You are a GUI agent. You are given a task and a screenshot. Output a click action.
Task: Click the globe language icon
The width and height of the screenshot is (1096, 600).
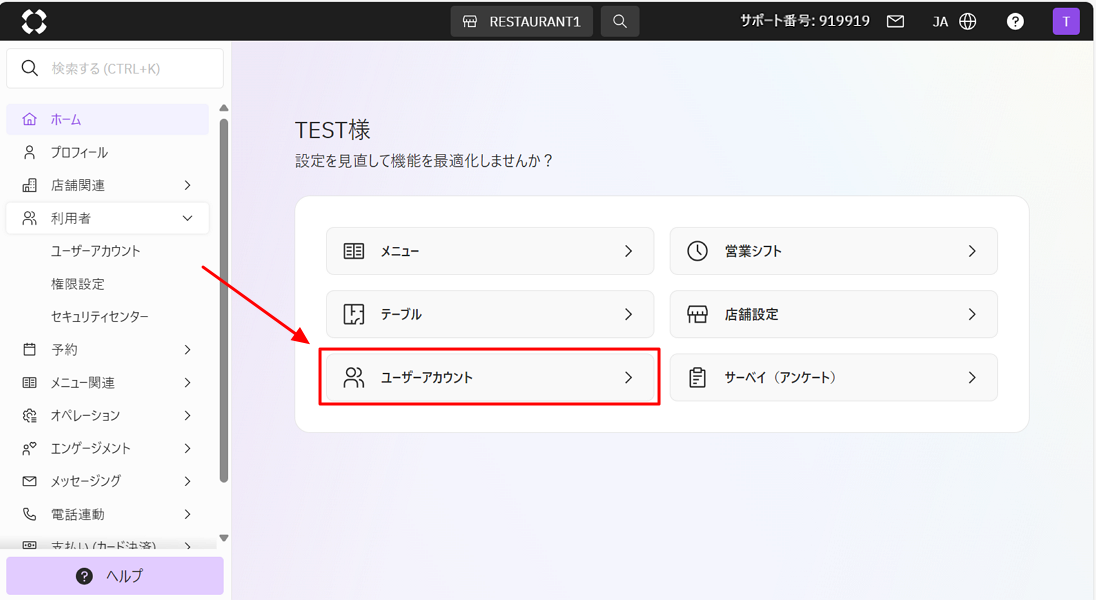[x=967, y=22]
